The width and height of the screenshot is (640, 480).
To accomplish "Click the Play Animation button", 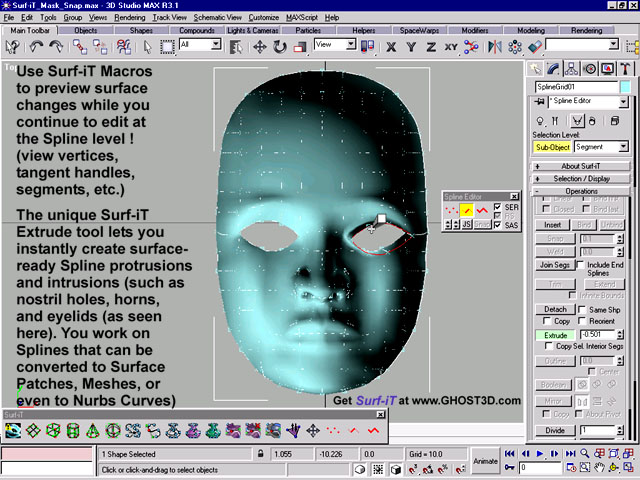I will (x=540, y=453).
